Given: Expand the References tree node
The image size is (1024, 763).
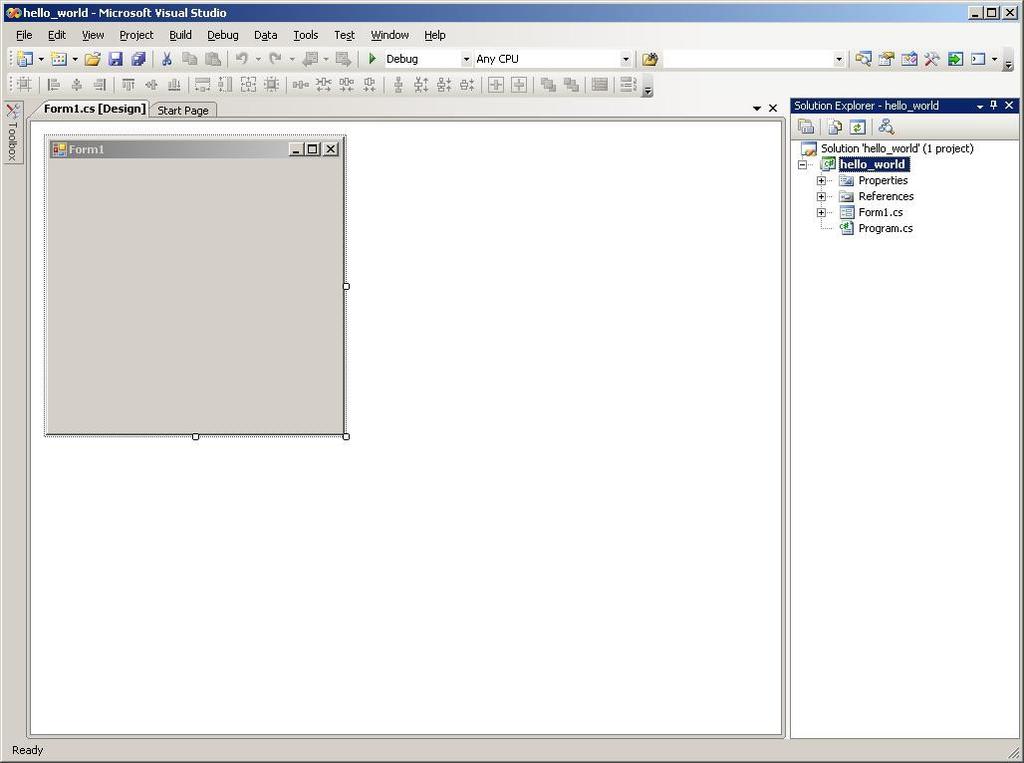Looking at the screenshot, I should point(821,197).
